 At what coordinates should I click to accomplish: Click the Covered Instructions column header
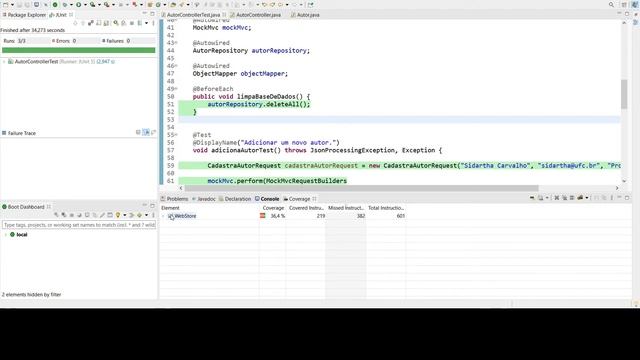coord(306,208)
